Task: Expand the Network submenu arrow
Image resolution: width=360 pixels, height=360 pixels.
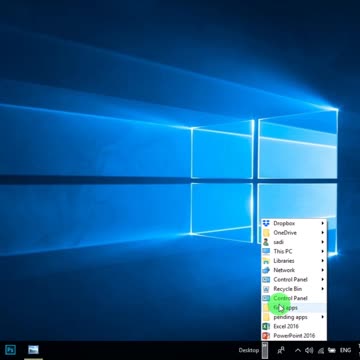Action: (323, 270)
